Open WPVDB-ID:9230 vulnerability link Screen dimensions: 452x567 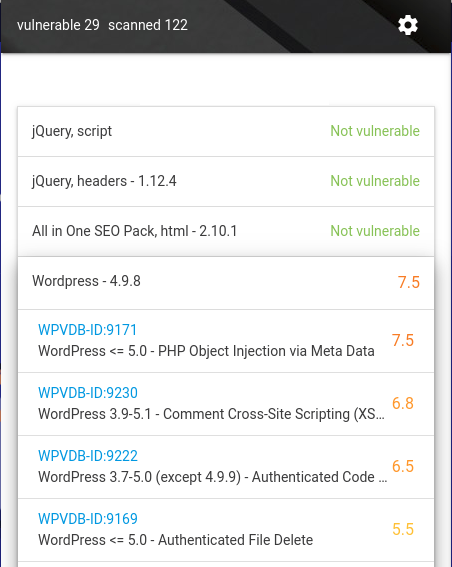point(88,393)
